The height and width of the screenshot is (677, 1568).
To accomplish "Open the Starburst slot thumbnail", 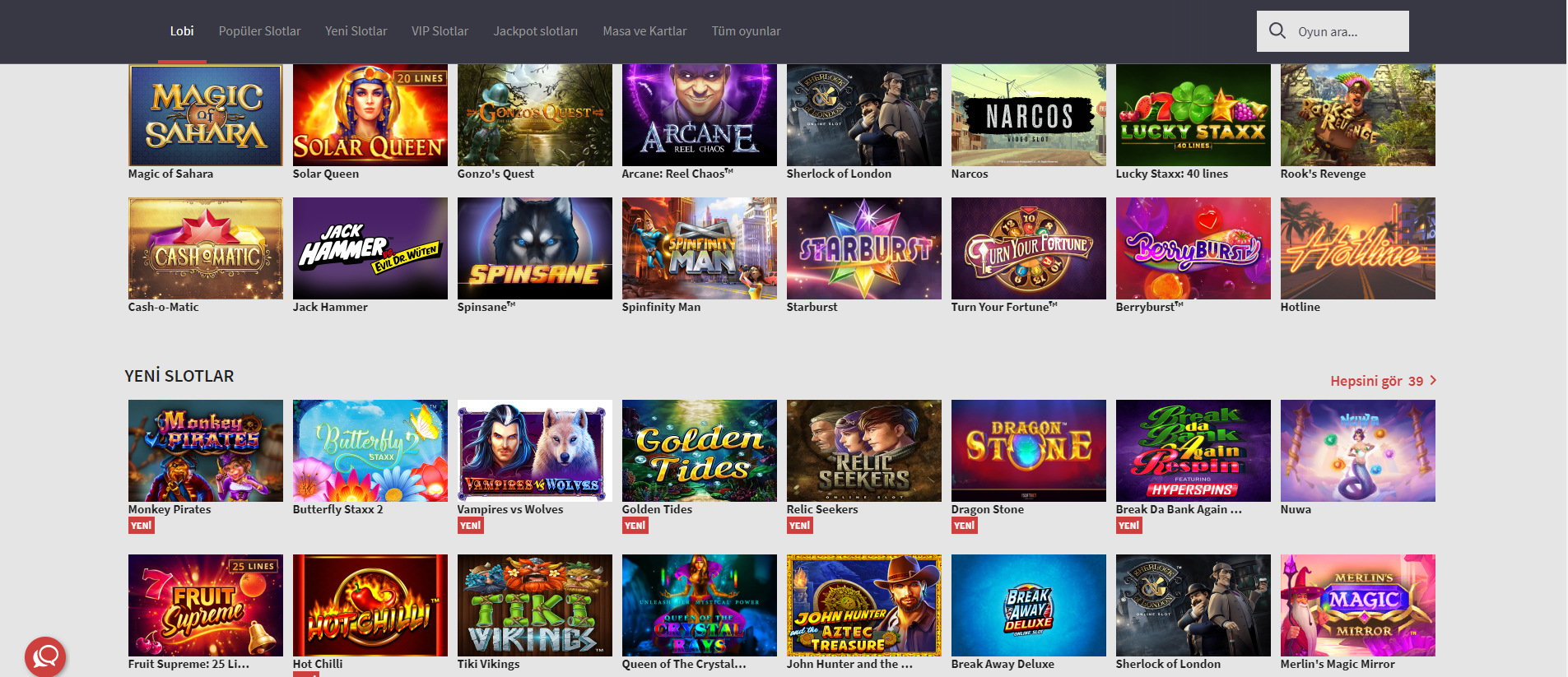I will (864, 248).
